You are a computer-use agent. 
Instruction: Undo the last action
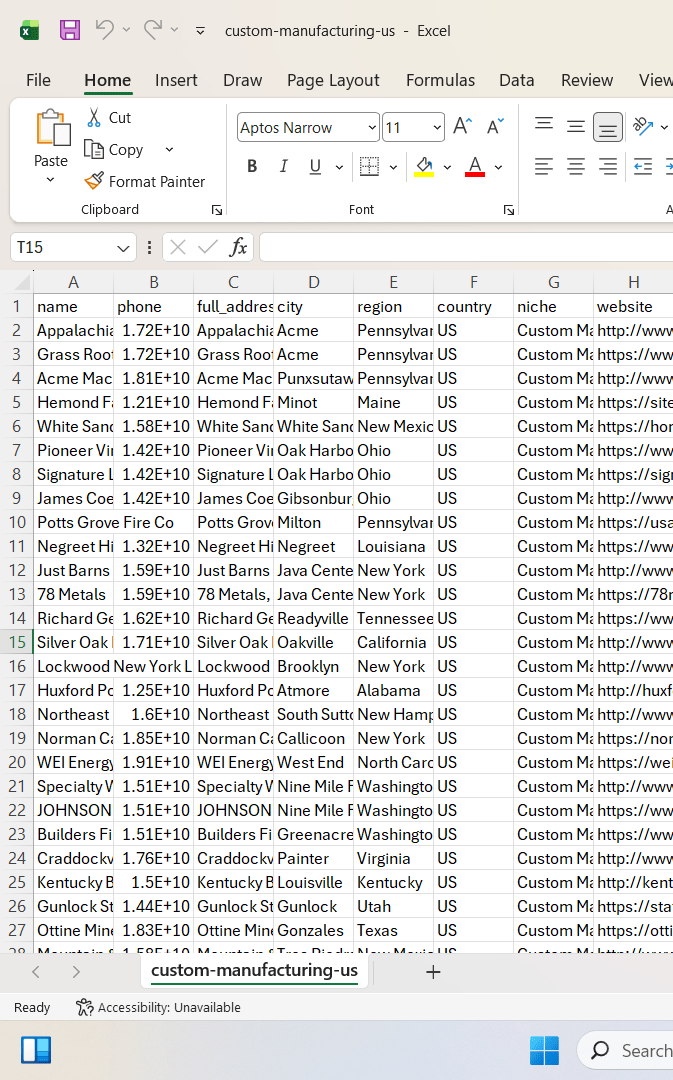[x=104, y=30]
